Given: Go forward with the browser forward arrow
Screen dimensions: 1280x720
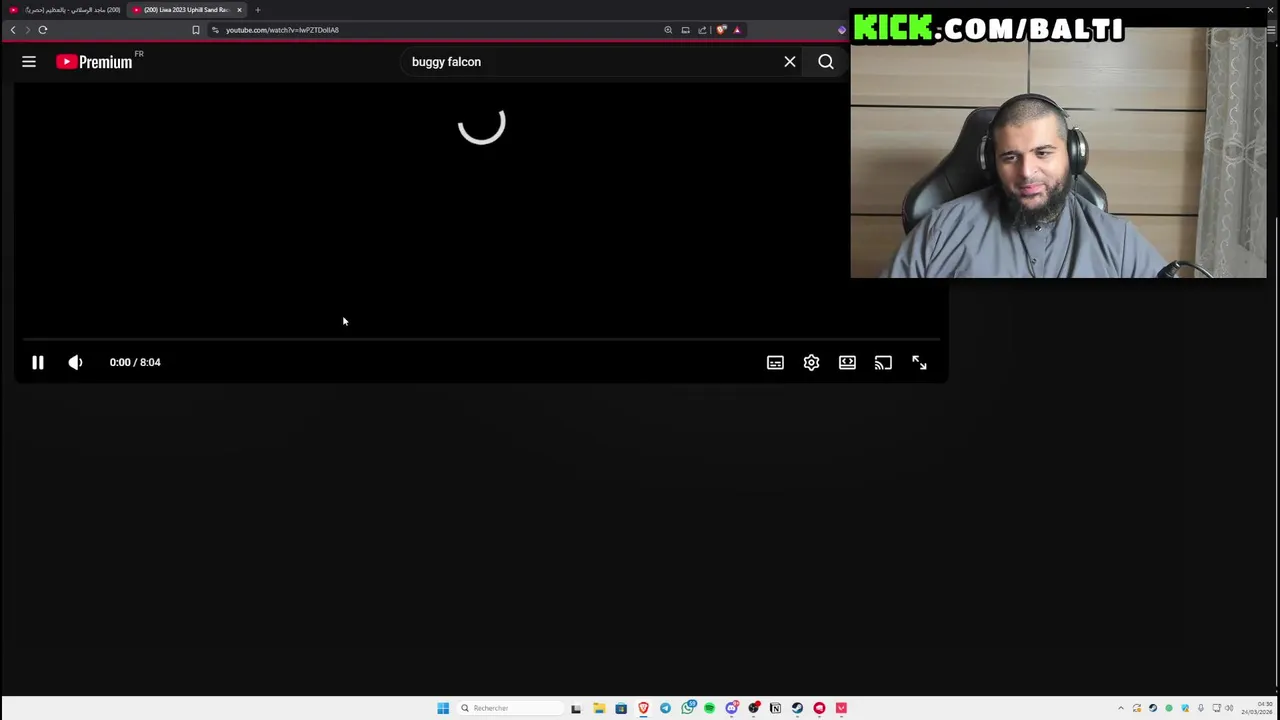Looking at the screenshot, I should 27,30.
